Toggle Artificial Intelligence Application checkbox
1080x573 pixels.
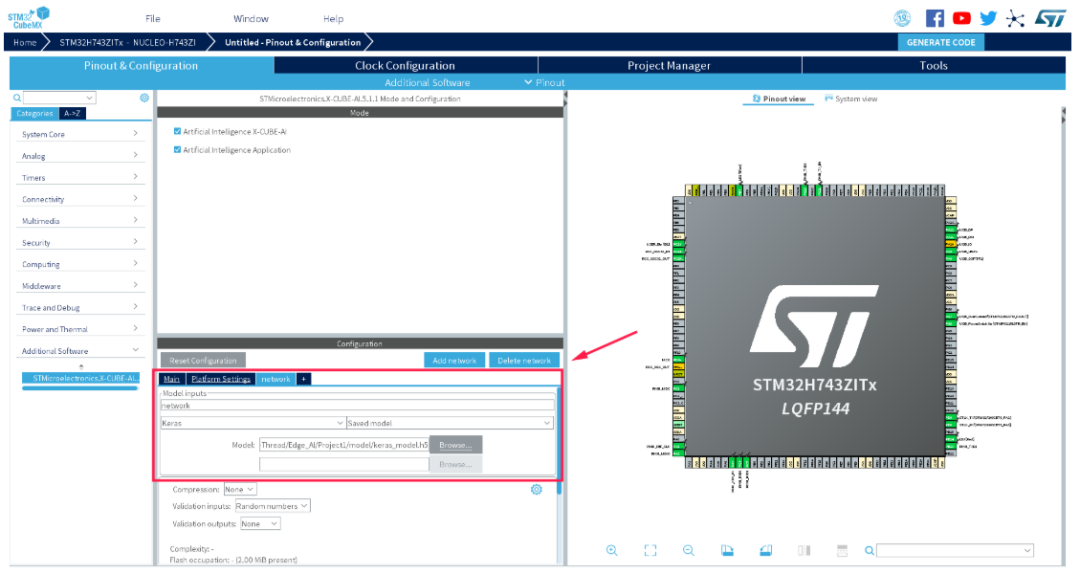click(178, 149)
